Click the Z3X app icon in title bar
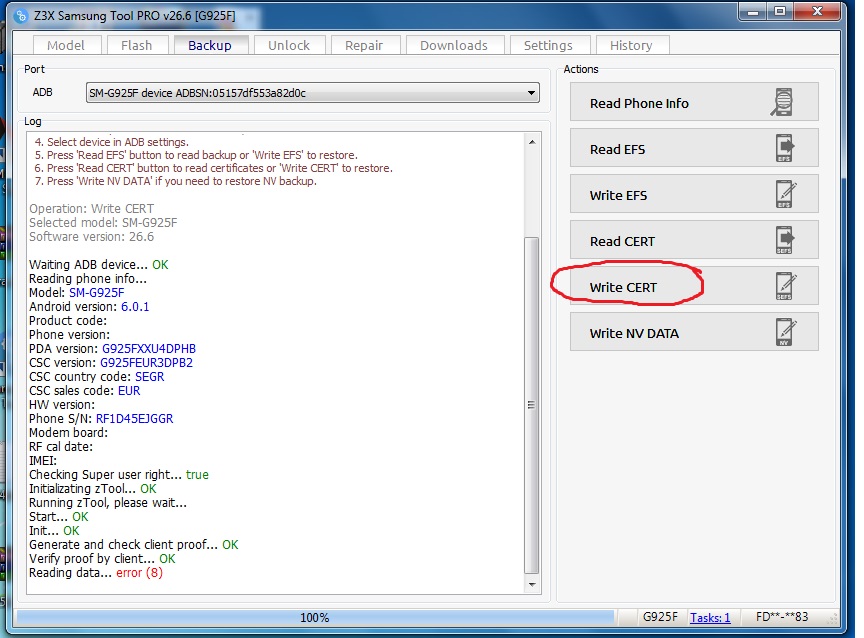This screenshot has width=864, height=638. (x=21, y=16)
